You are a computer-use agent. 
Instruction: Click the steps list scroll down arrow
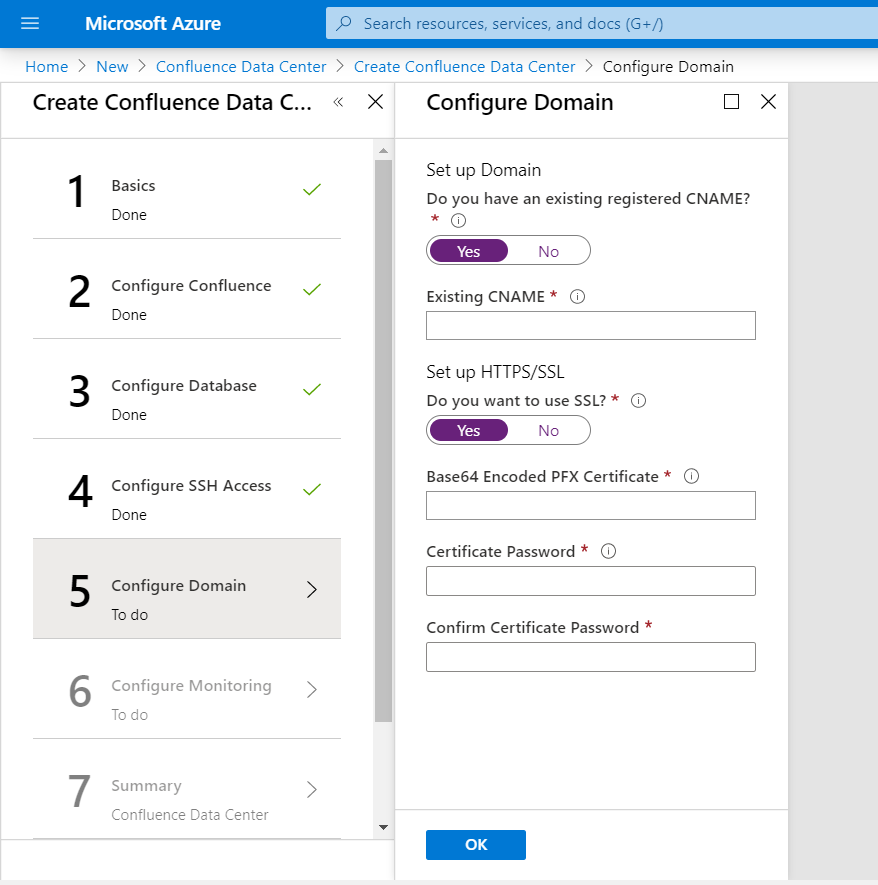click(383, 827)
